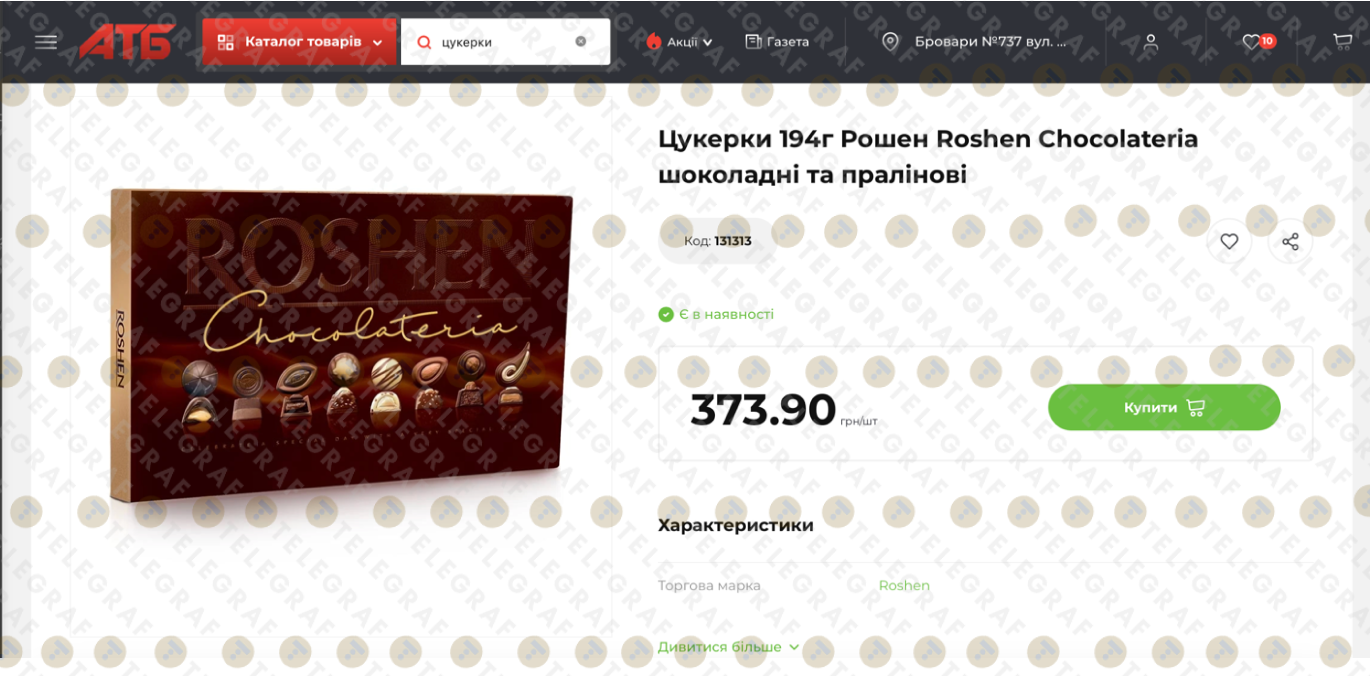Screen dimensions: 1370x676
Task: Select store Бровари №737 address
Action: coord(990,42)
